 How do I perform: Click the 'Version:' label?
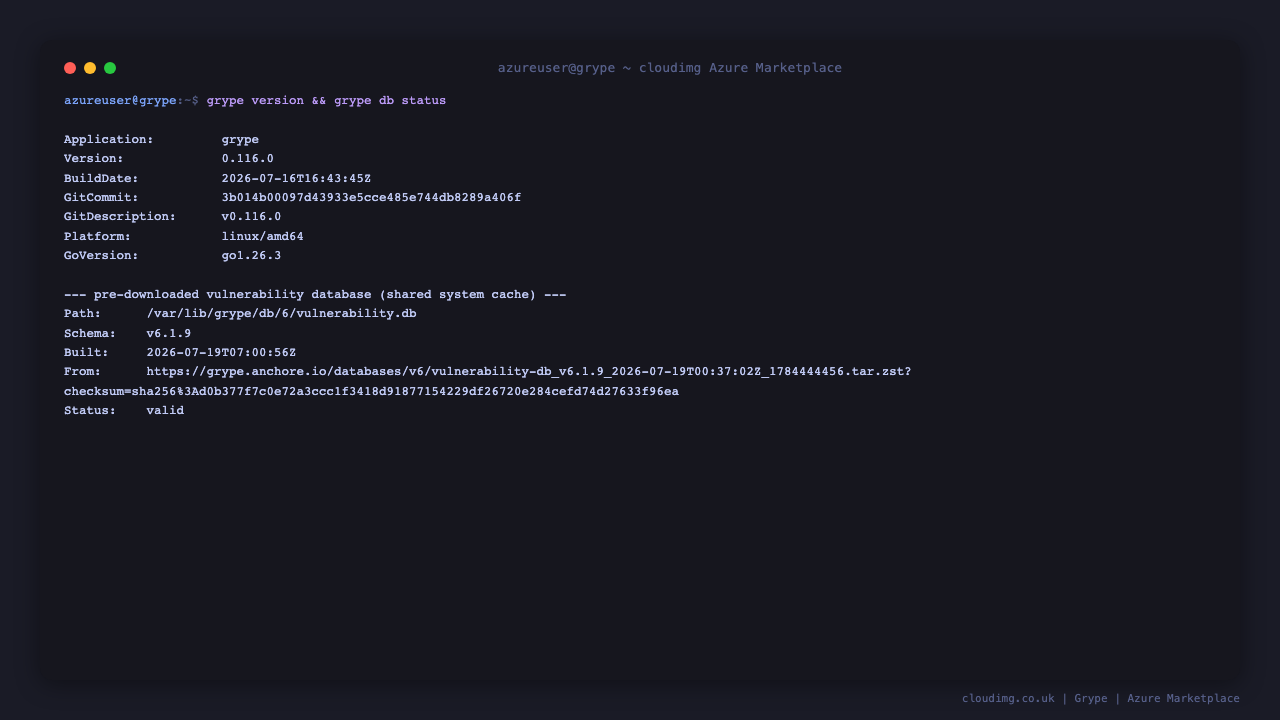click(94, 159)
